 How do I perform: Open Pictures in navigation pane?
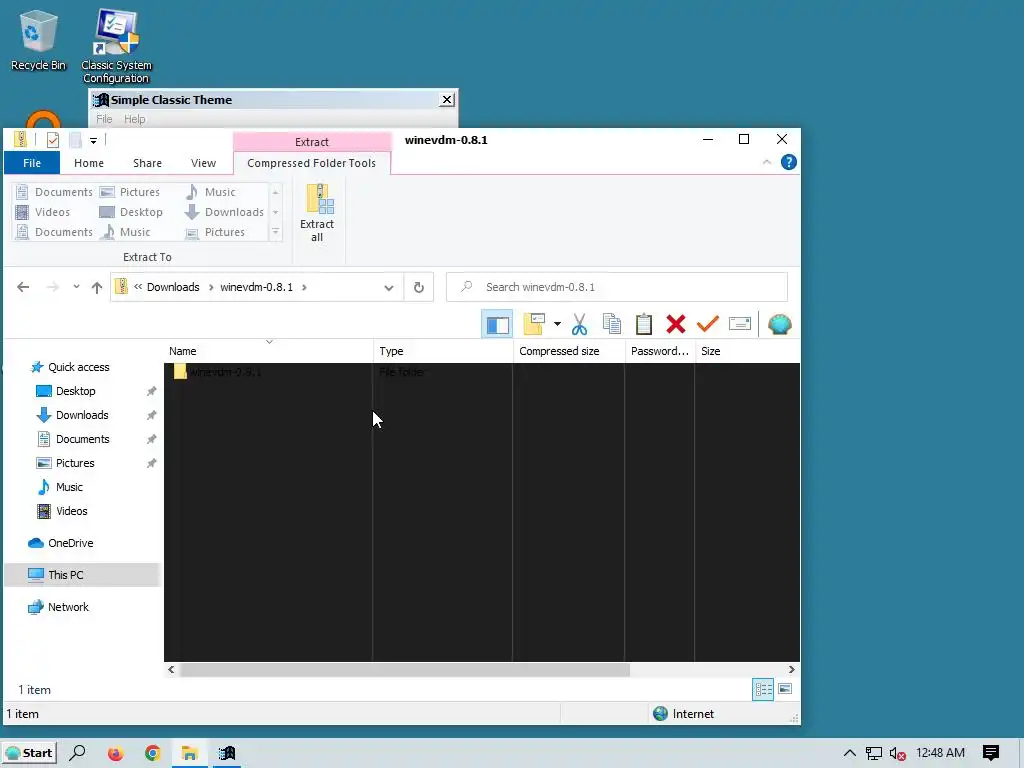(74, 463)
